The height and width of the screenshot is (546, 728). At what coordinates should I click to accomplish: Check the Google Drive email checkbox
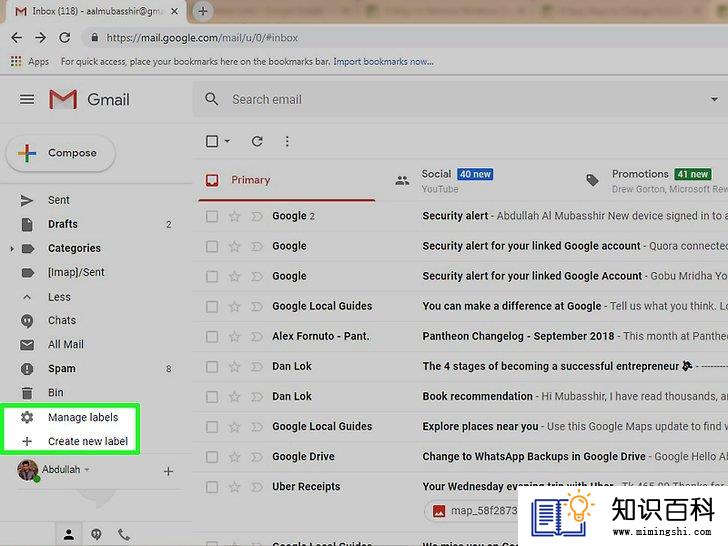tap(212, 457)
